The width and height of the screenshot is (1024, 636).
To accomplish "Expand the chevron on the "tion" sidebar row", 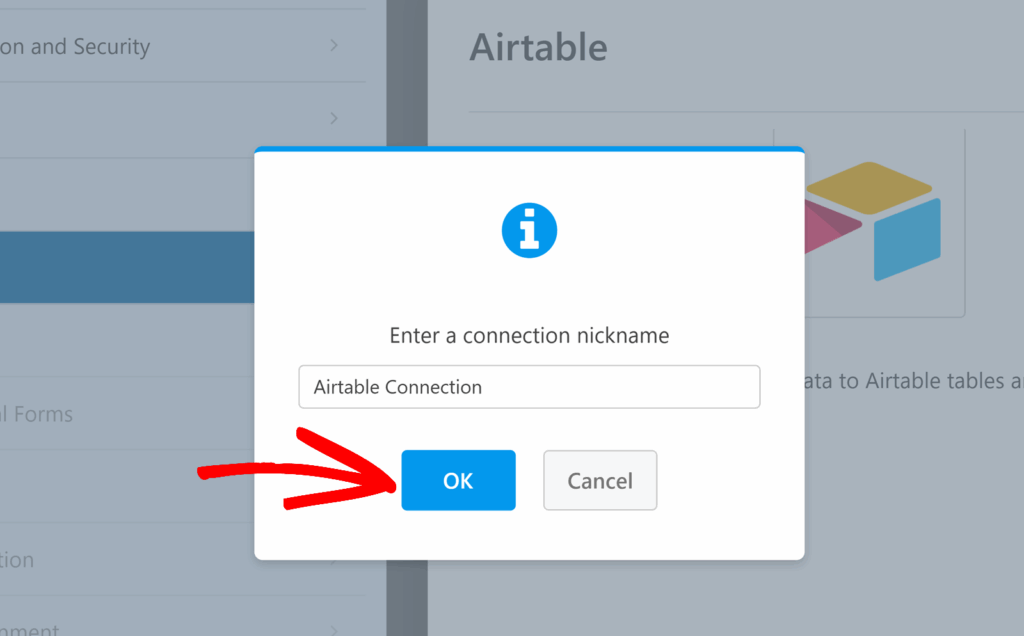I will pos(334,559).
